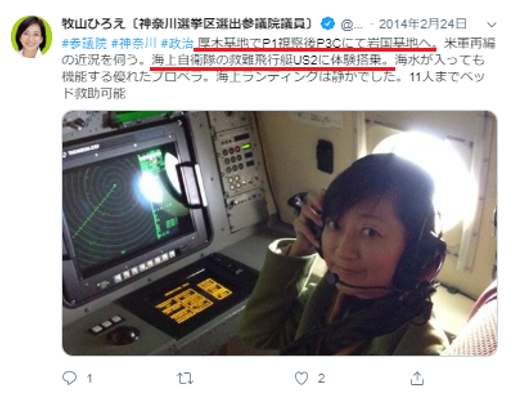This screenshot has height=402, width=514.
Task: Like the tweet with the heart icon
Action: point(301,378)
